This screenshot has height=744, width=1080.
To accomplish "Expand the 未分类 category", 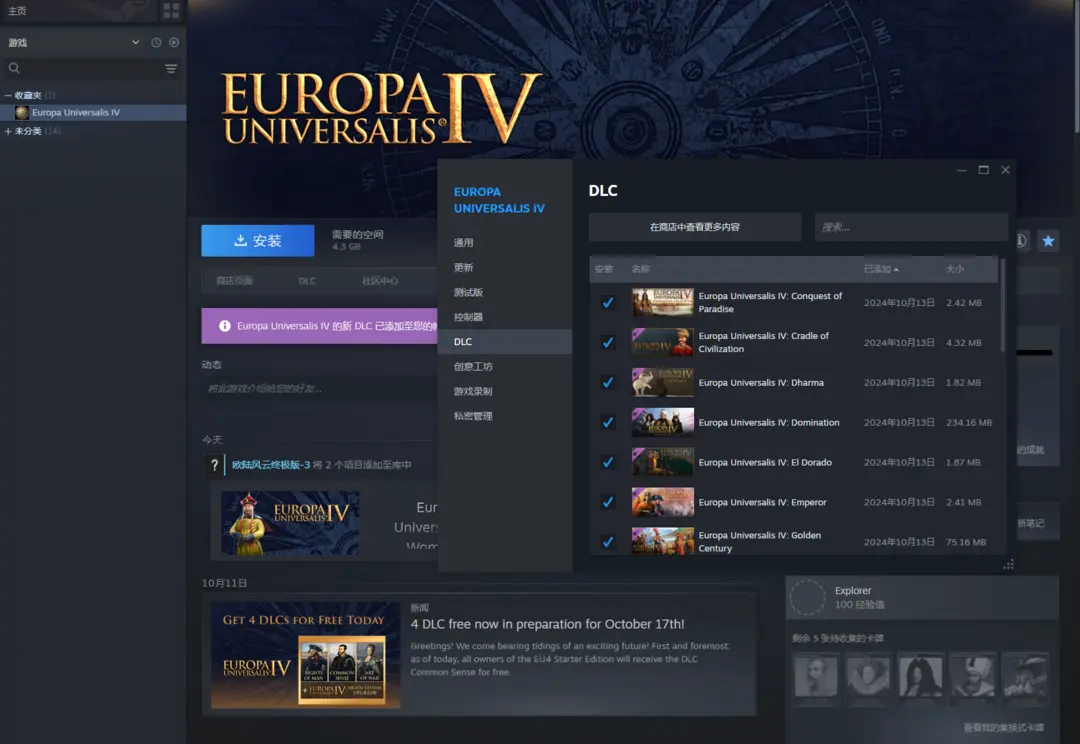I will 8,131.
